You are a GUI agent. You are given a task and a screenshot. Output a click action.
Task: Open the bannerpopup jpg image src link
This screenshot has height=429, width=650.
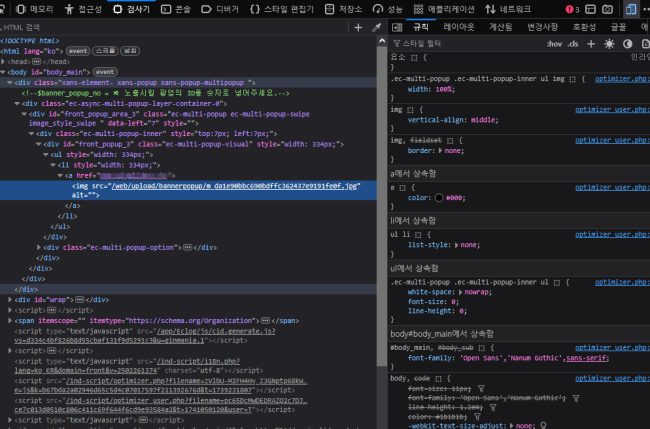click(x=234, y=186)
